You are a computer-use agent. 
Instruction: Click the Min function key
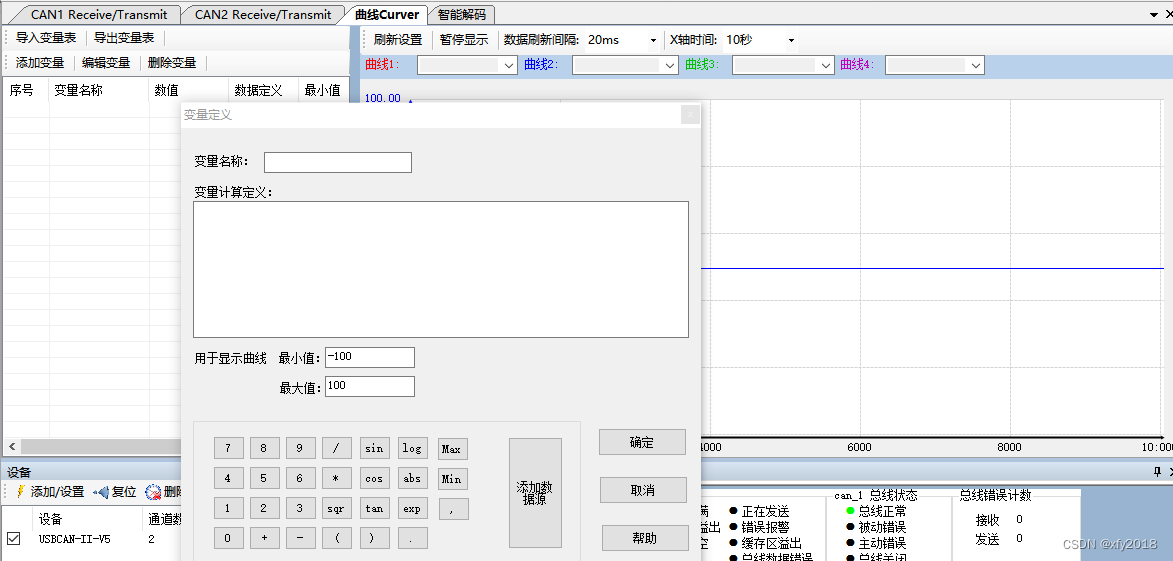(453, 479)
